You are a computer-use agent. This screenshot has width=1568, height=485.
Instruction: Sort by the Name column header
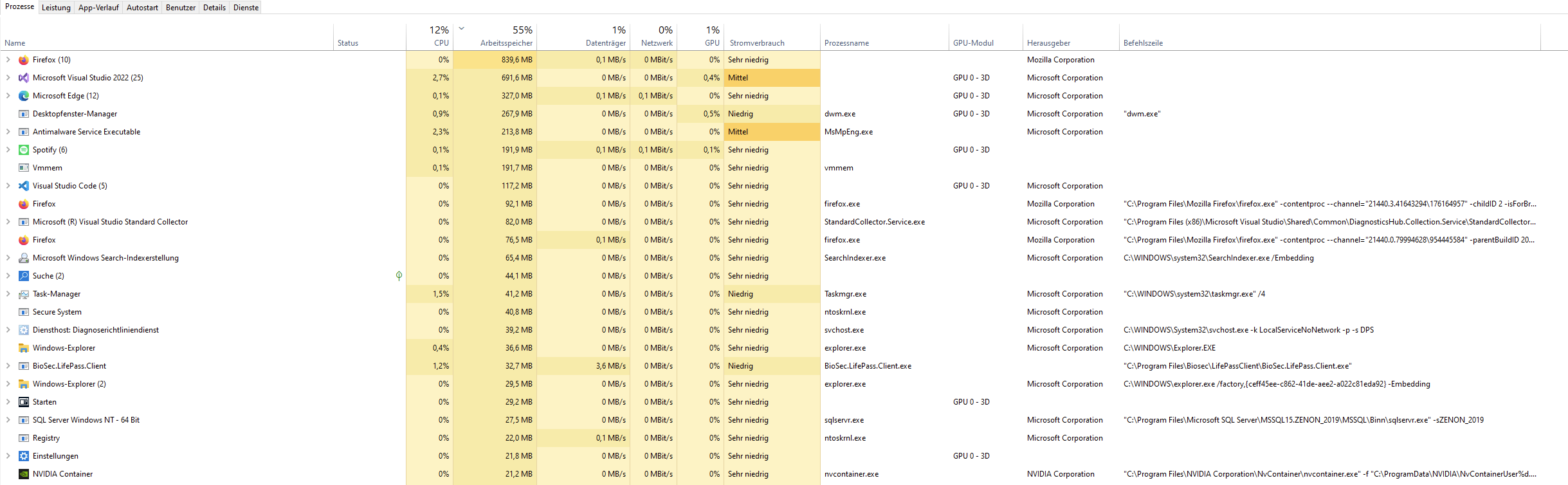(x=167, y=37)
